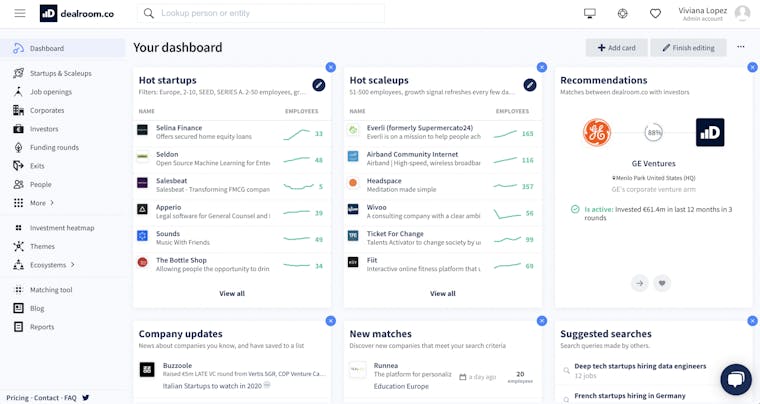Remove the New matches card
This screenshot has width=760, height=404.
pyautogui.click(x=542, y=321)
